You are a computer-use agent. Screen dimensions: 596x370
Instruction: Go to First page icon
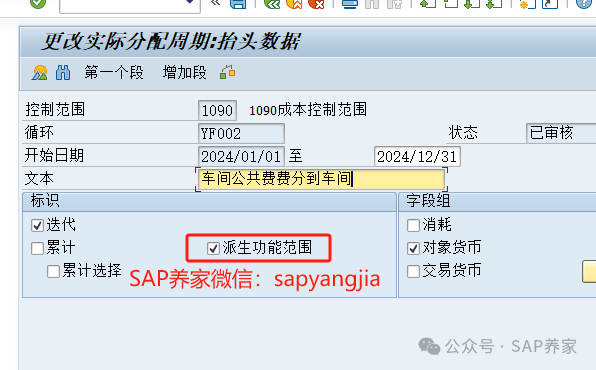point(428,4)
